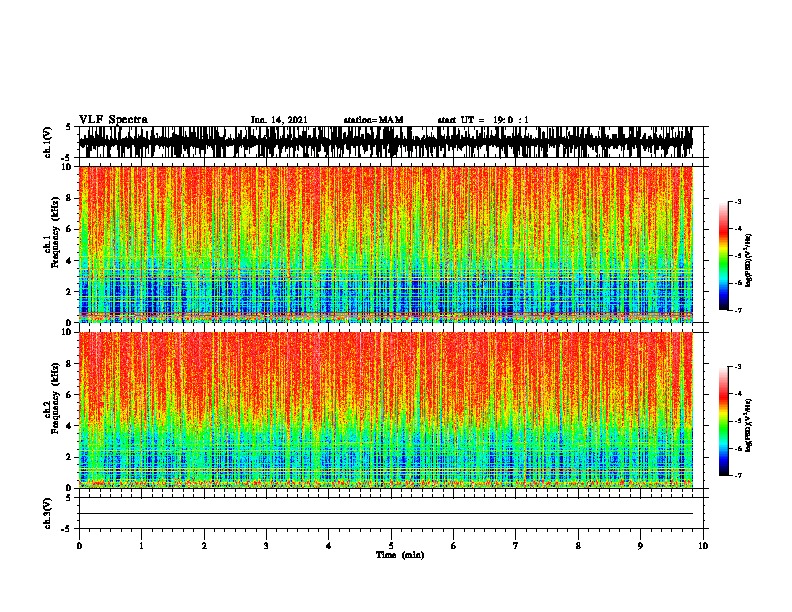Click the "-3" label on ch.1 color bar

(738, 201)
